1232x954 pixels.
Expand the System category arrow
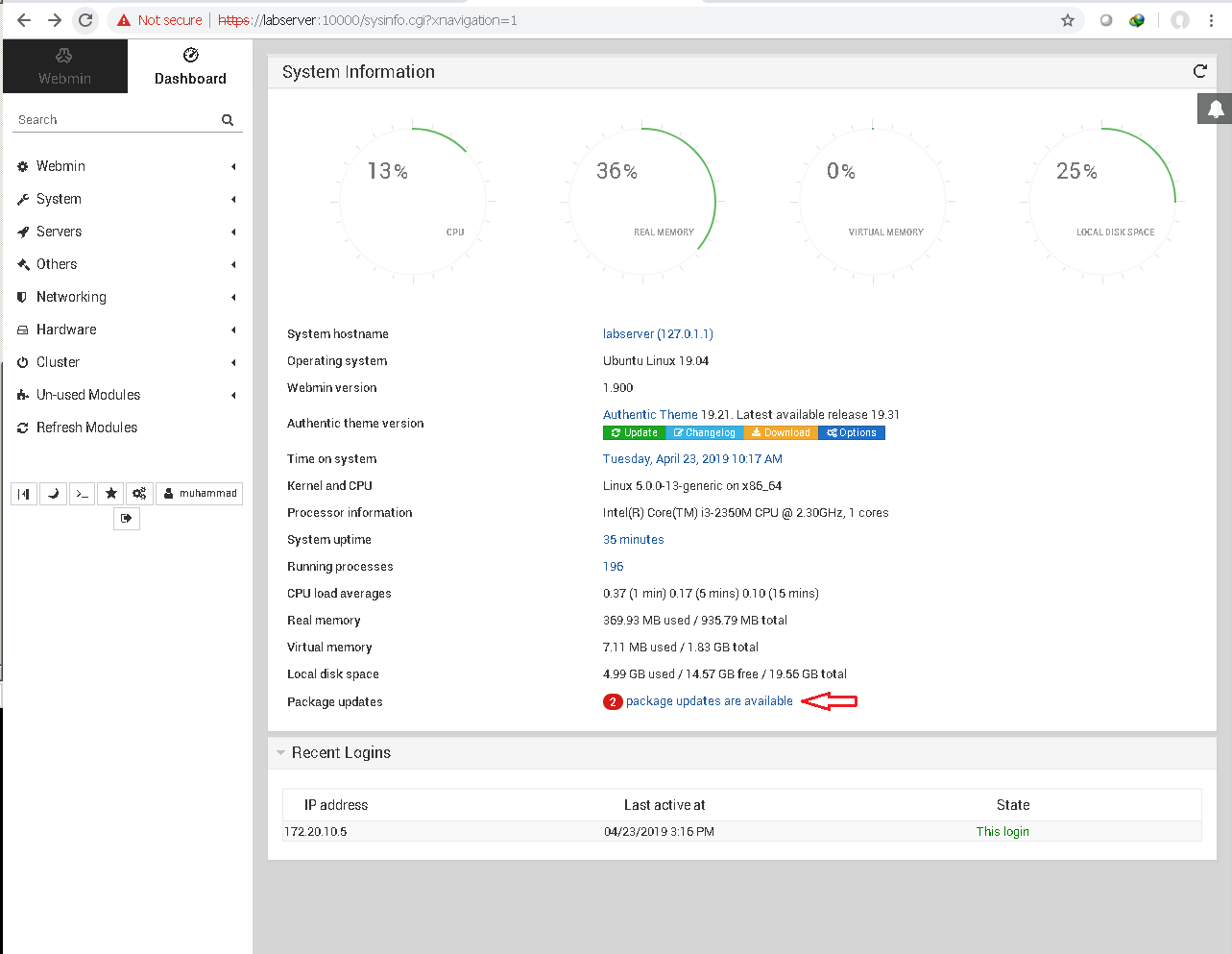[x=233, y=200]
